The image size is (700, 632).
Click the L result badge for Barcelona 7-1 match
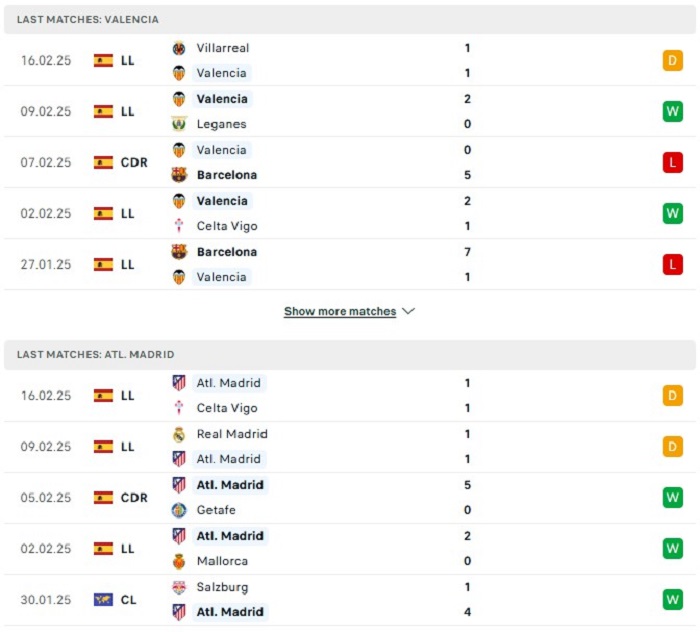(673, 264)
